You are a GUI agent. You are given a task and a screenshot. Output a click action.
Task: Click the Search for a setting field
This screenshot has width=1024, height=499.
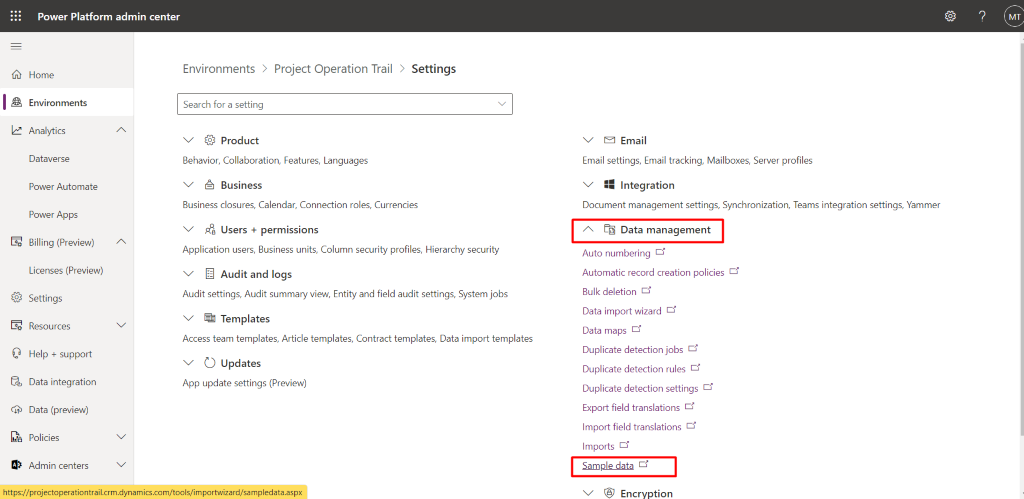345,104
